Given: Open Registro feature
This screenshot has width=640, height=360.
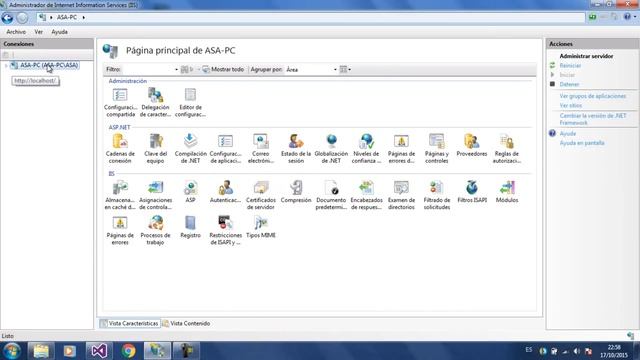Looking at the screenshot, I should point(190,227).
